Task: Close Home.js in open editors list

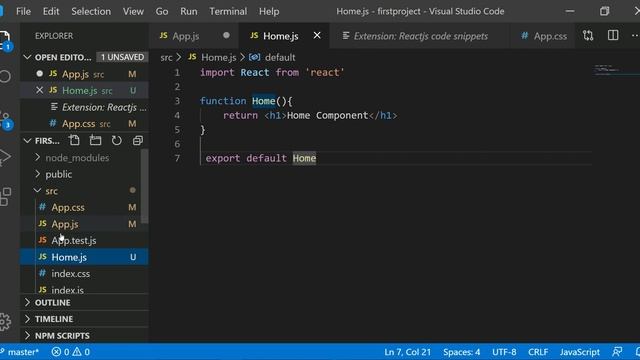Action: (x=40, y=90)
